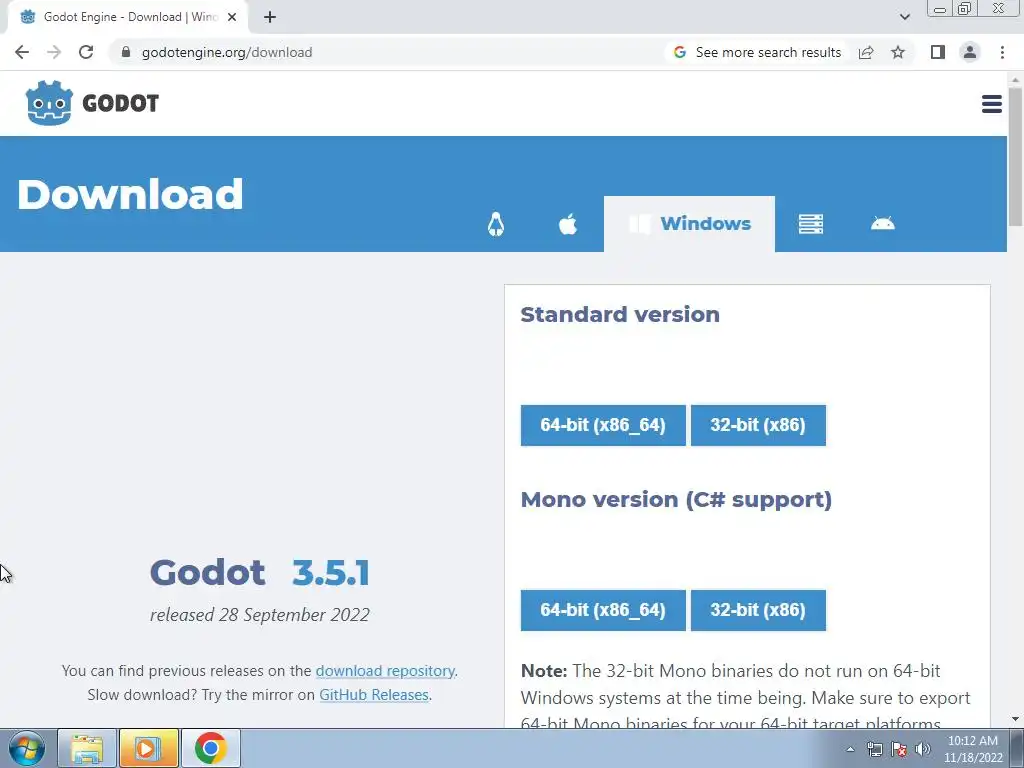The height and width of the screenshot is (768, 1024).
Task: Close the Godot Engine Download tab
Action: [232, 17]
